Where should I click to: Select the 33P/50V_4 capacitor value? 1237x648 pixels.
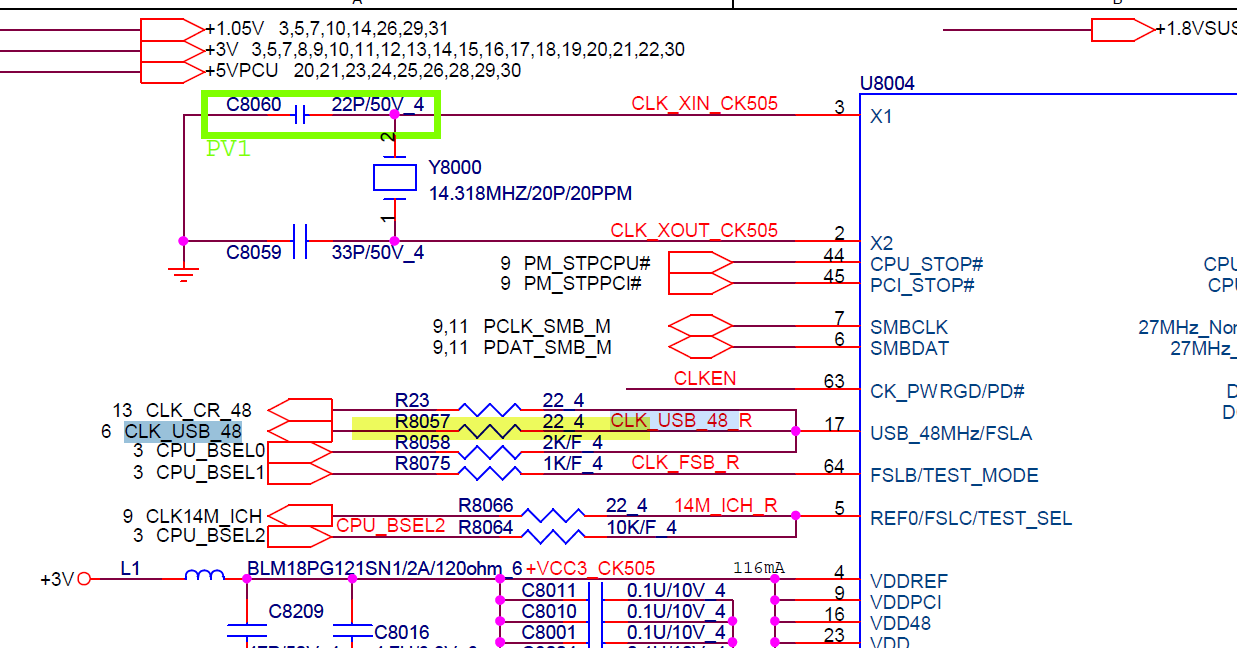pyautogui.click(x=378, y=252)
